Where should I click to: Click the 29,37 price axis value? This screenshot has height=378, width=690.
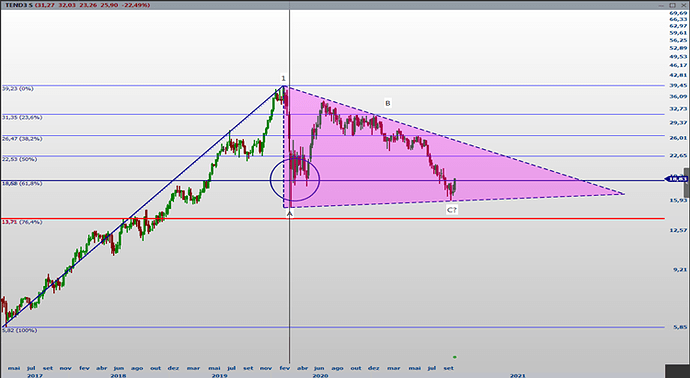[678, 122]
